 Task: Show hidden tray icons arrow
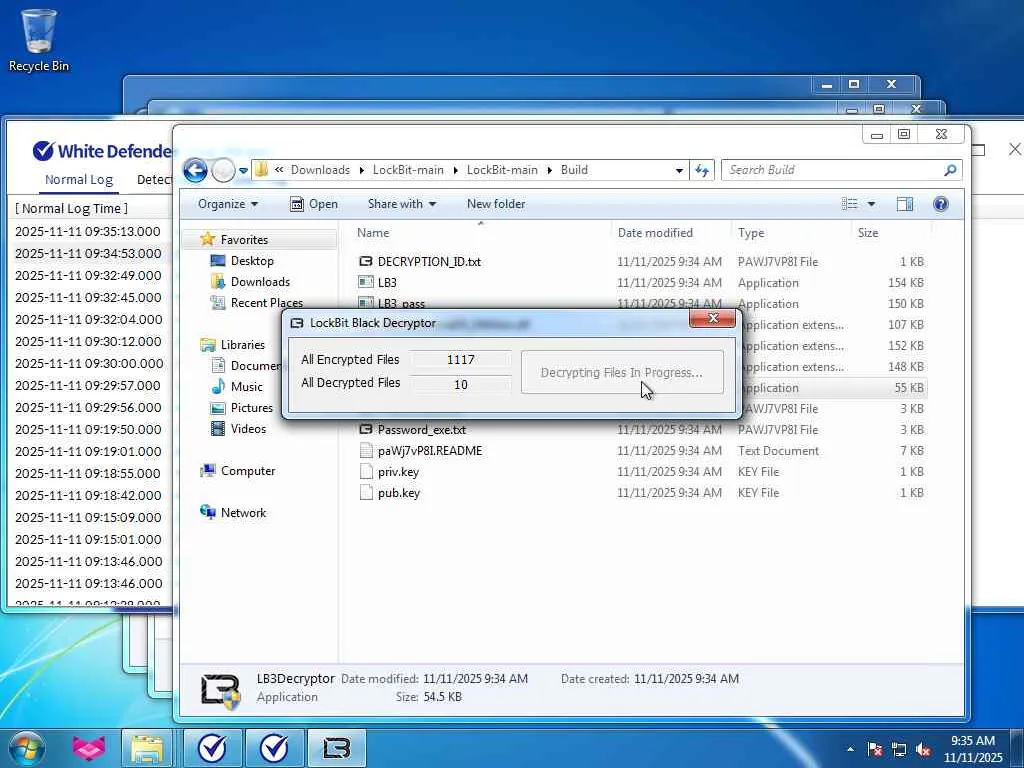850,749
